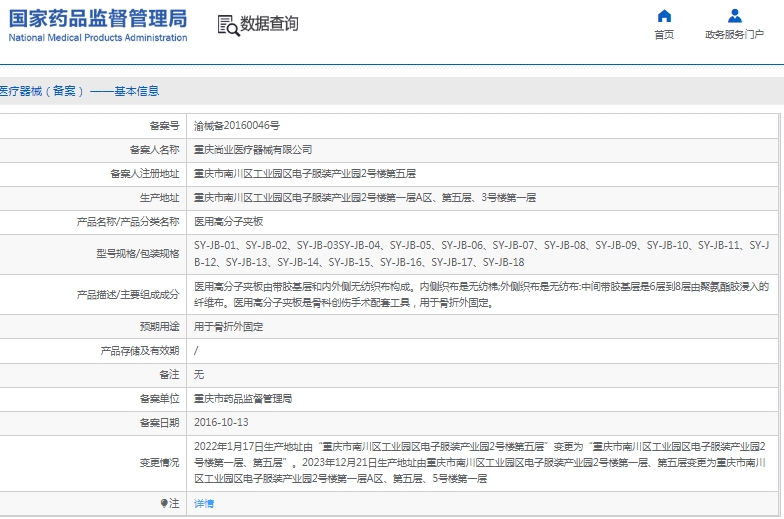Open the 政务服务门户 user portal icon
Screen dimensions: 784x519
point(734,16)
